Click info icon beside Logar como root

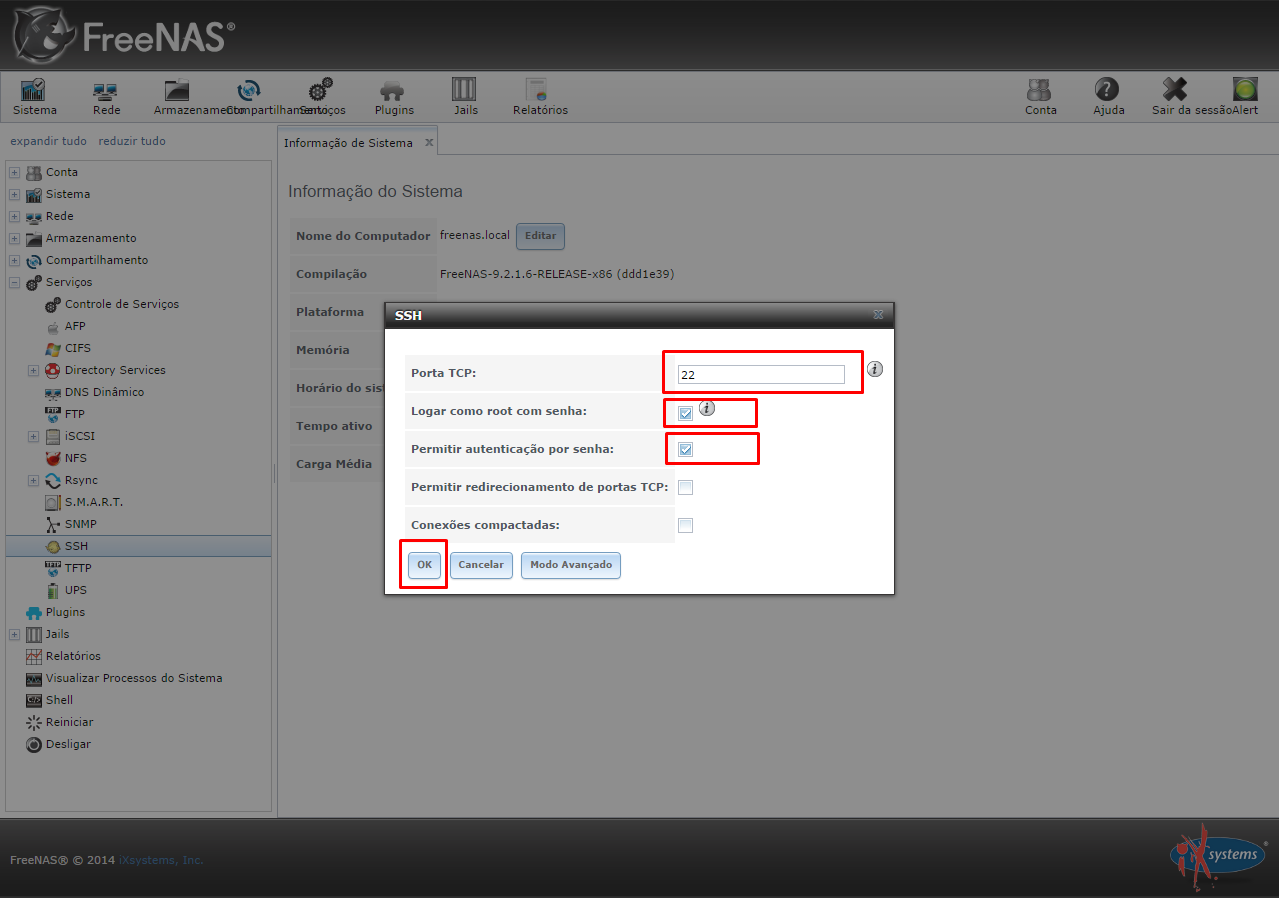(706, 407)
